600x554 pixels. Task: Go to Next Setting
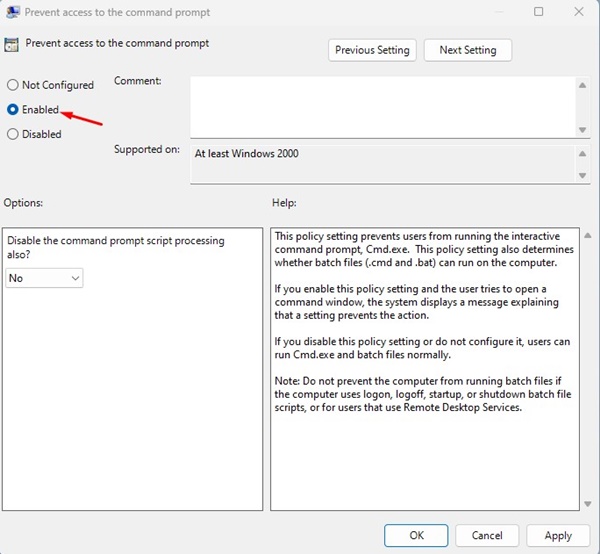(468, 50)
